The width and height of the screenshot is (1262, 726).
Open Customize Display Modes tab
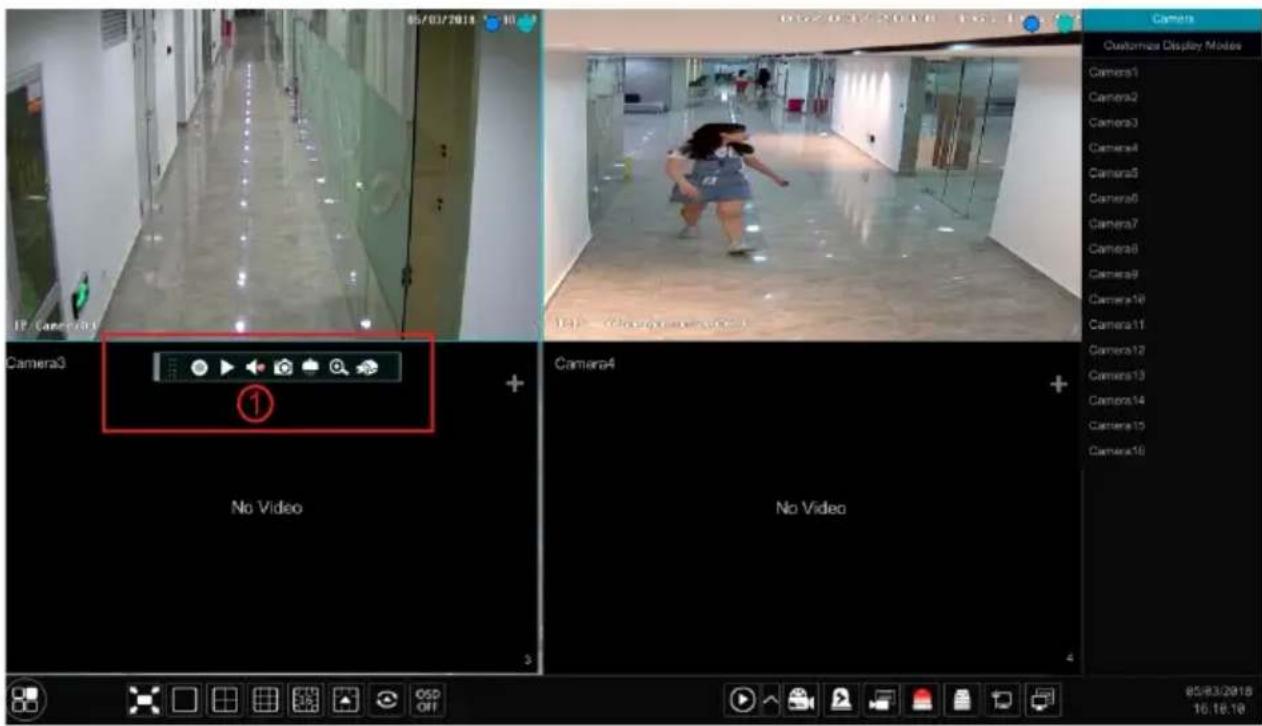pyautogui.click(x=1173, y=46)
